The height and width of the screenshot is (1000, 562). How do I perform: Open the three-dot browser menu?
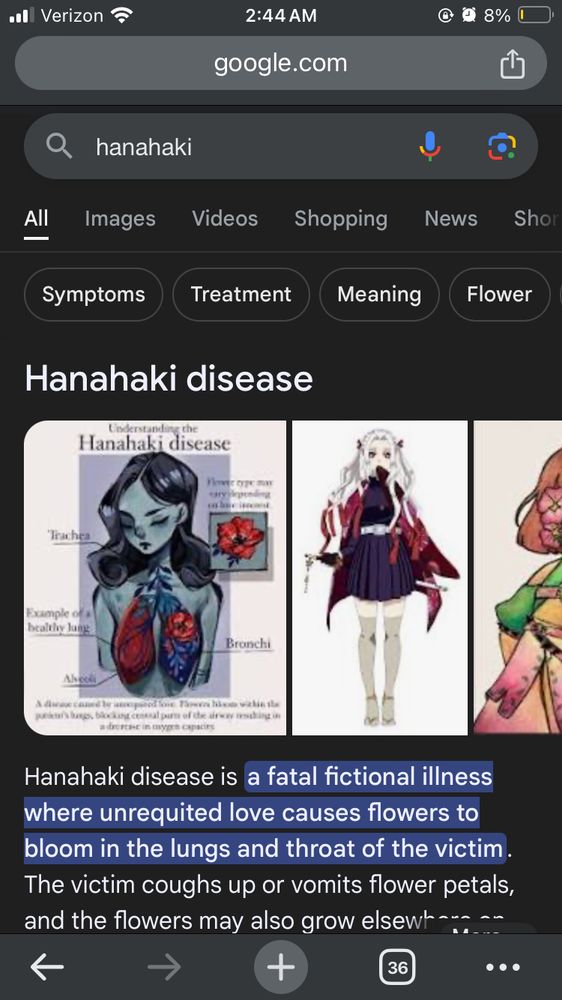[503, 967]
